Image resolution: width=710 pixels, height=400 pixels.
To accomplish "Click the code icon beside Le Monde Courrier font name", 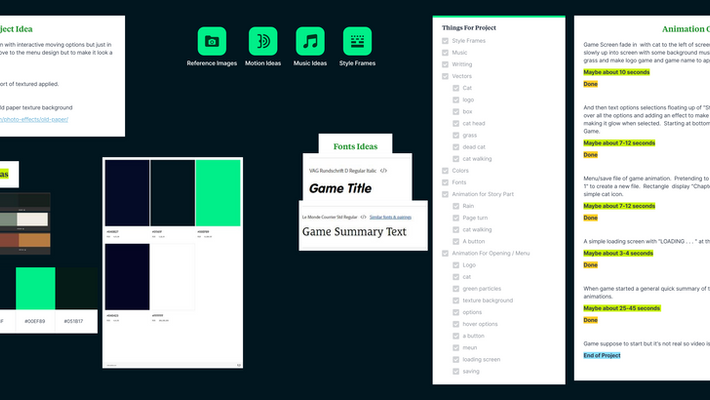I will (x=363, y=217).
